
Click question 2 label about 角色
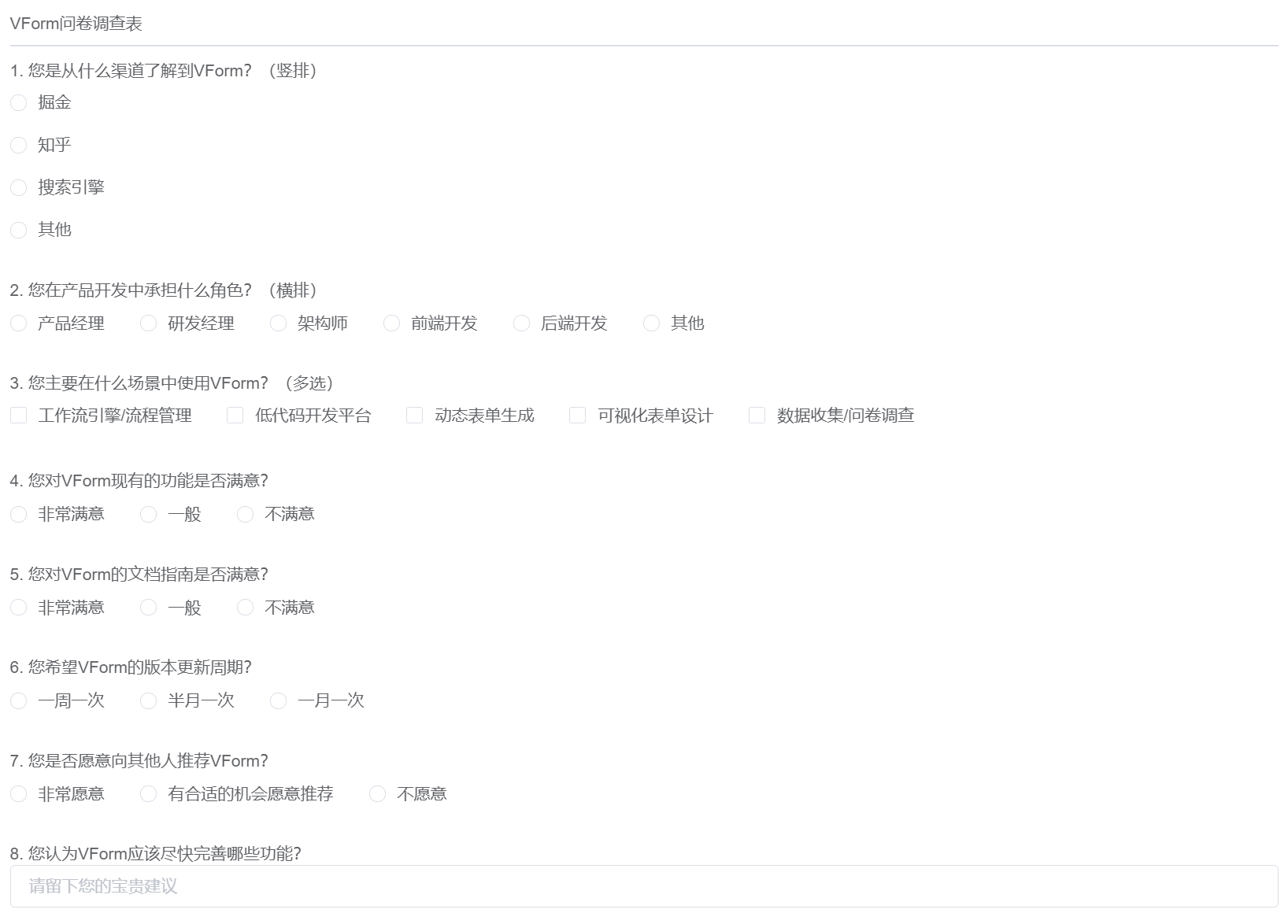point(165,290)
